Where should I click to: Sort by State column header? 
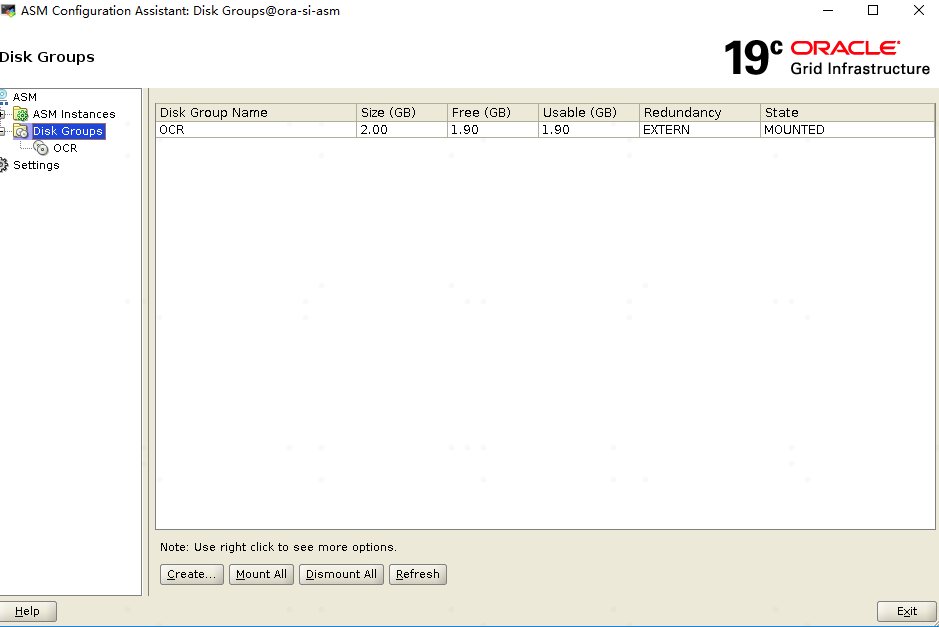847,113
